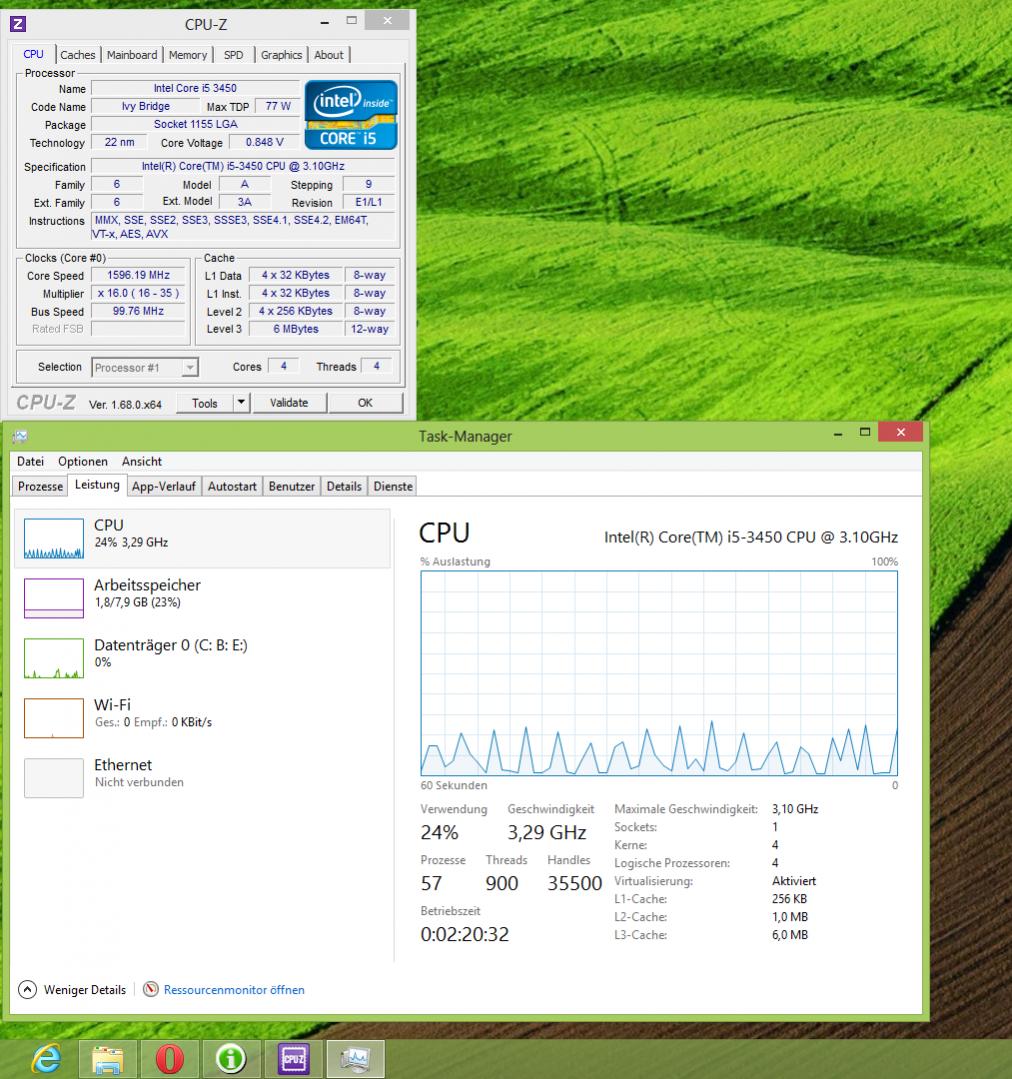Open Ressourcenmonitor öffnen link
The height and width of the screenshot is (1079, 1012).
(x=234, y=990)
